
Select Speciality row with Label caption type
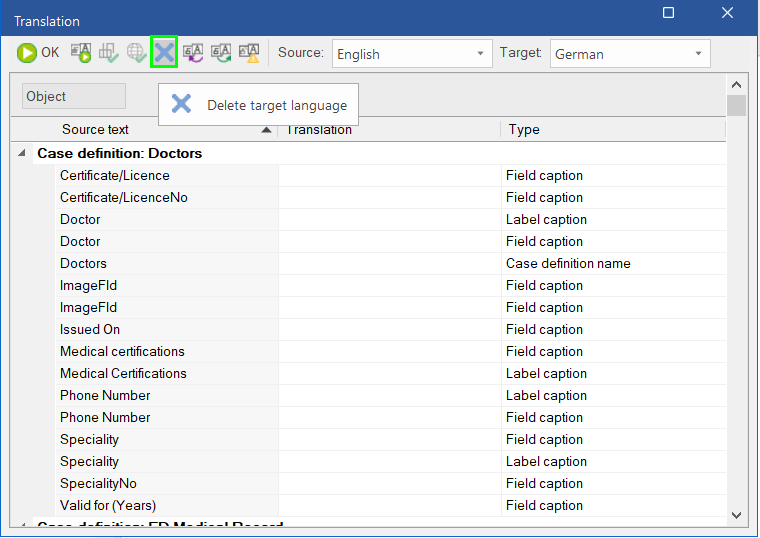click(x=391, y=461)
